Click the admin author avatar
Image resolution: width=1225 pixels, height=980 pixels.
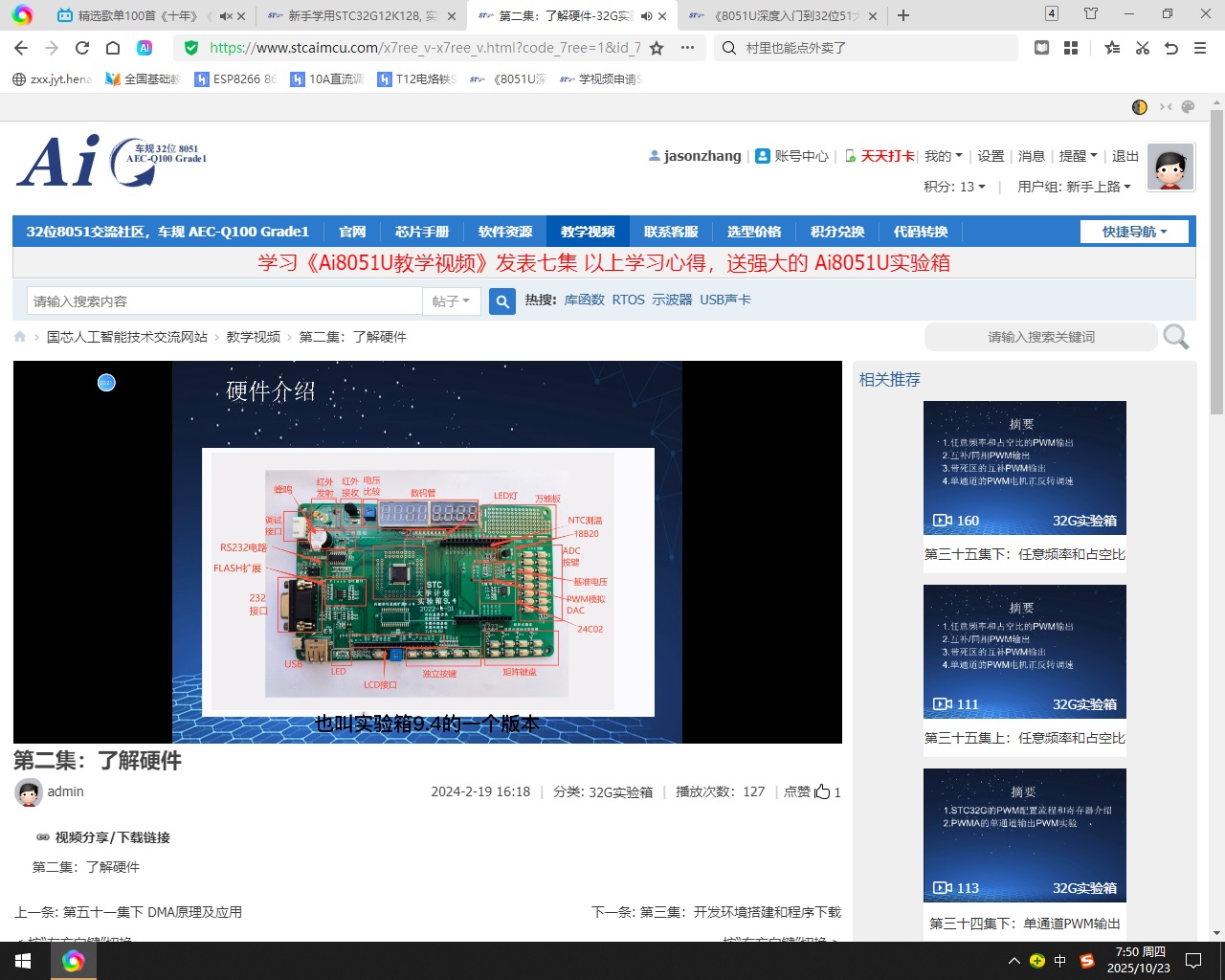[x=29, y=792]
